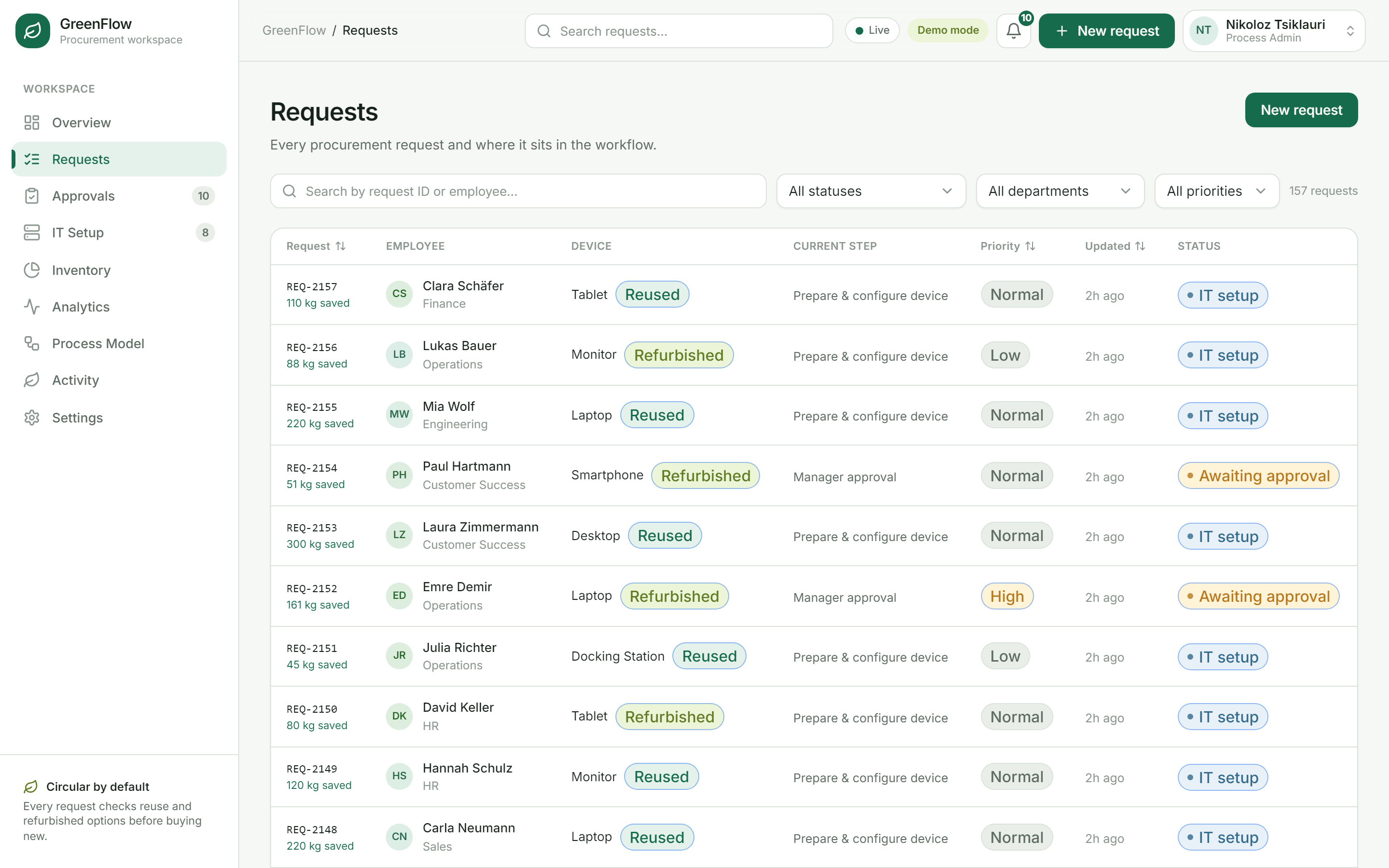Screen dimensions: 1389x868
Task: Open the All priorities dropdown
Action: click(1216, 191)
